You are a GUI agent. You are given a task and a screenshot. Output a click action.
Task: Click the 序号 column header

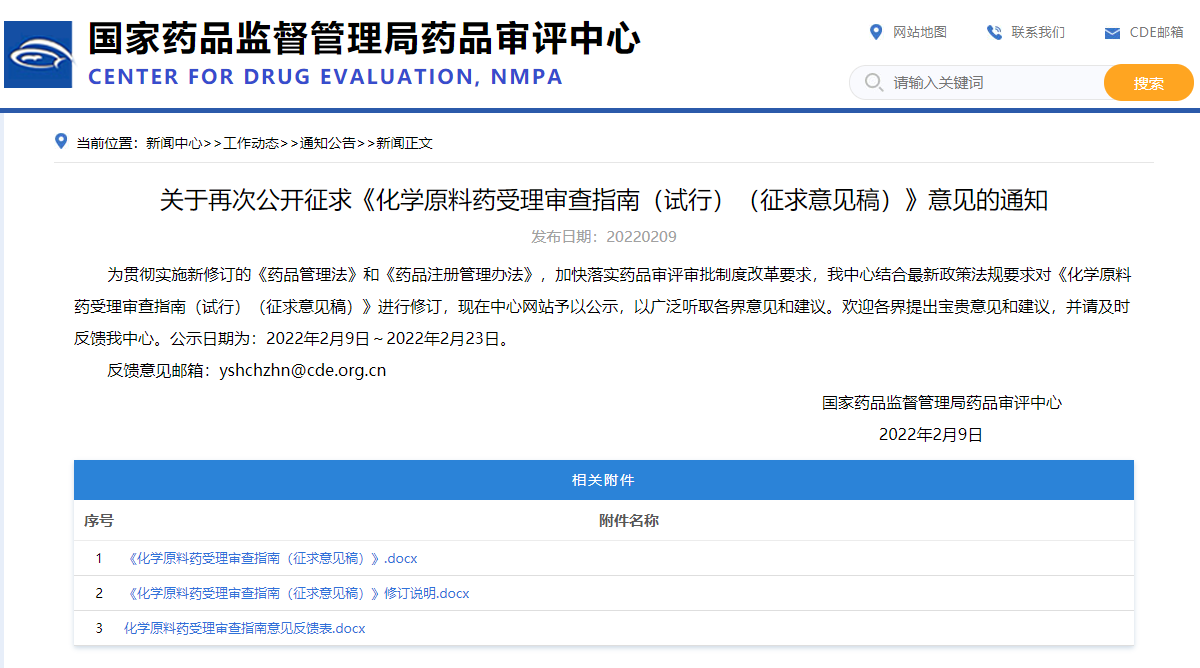click(x=99, y=521)
